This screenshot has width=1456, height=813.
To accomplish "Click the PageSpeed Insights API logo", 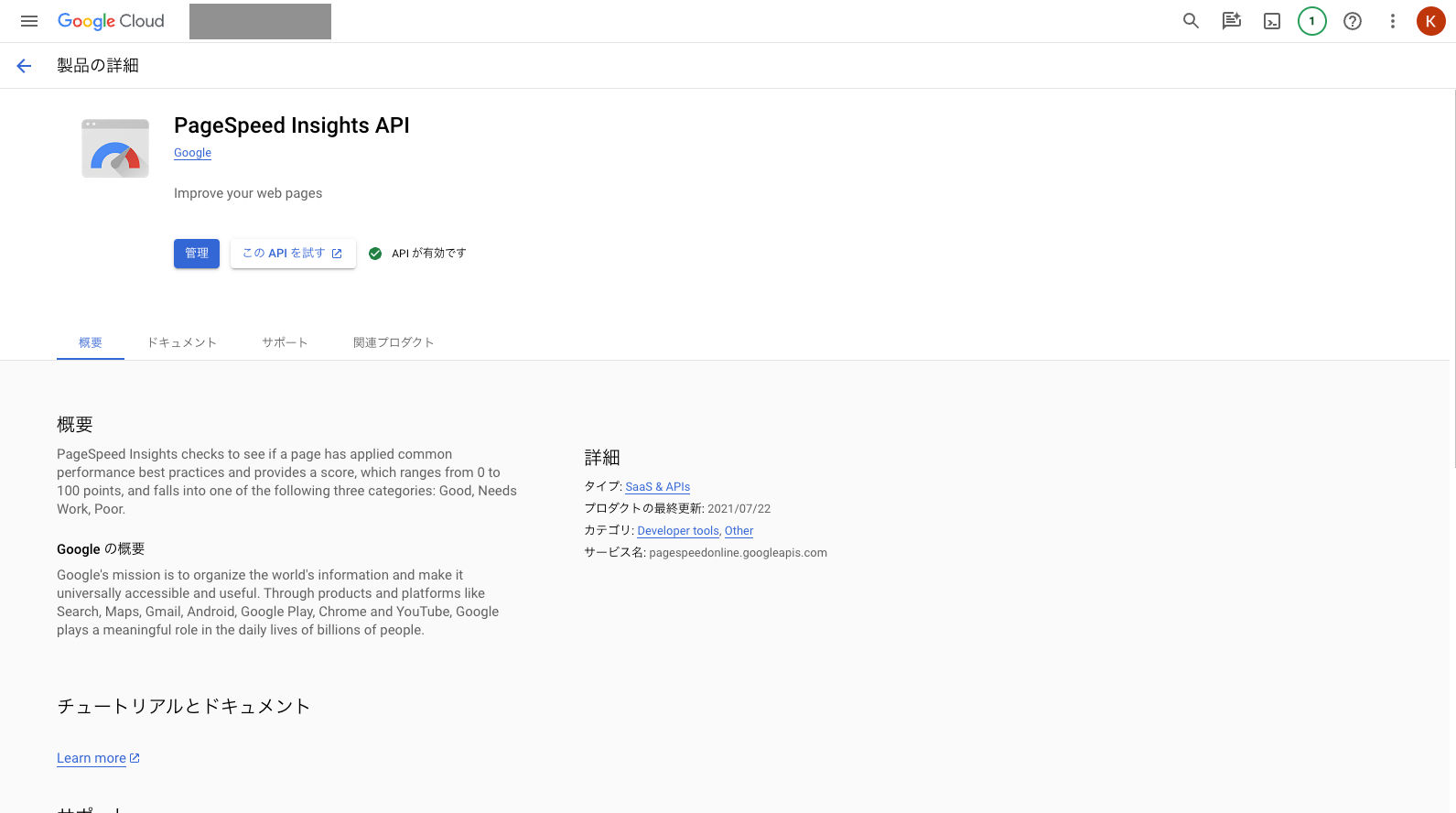I will pyautogui.click(x=115, y=148).
